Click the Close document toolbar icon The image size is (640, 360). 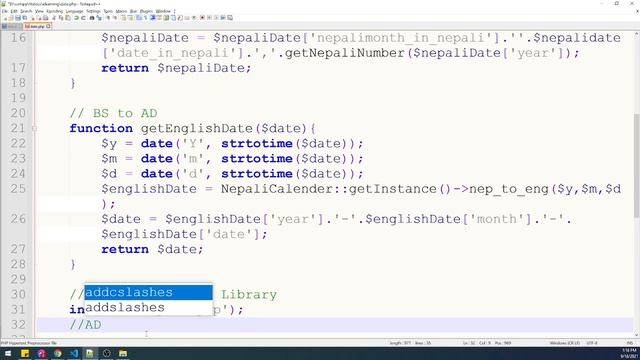33,18
